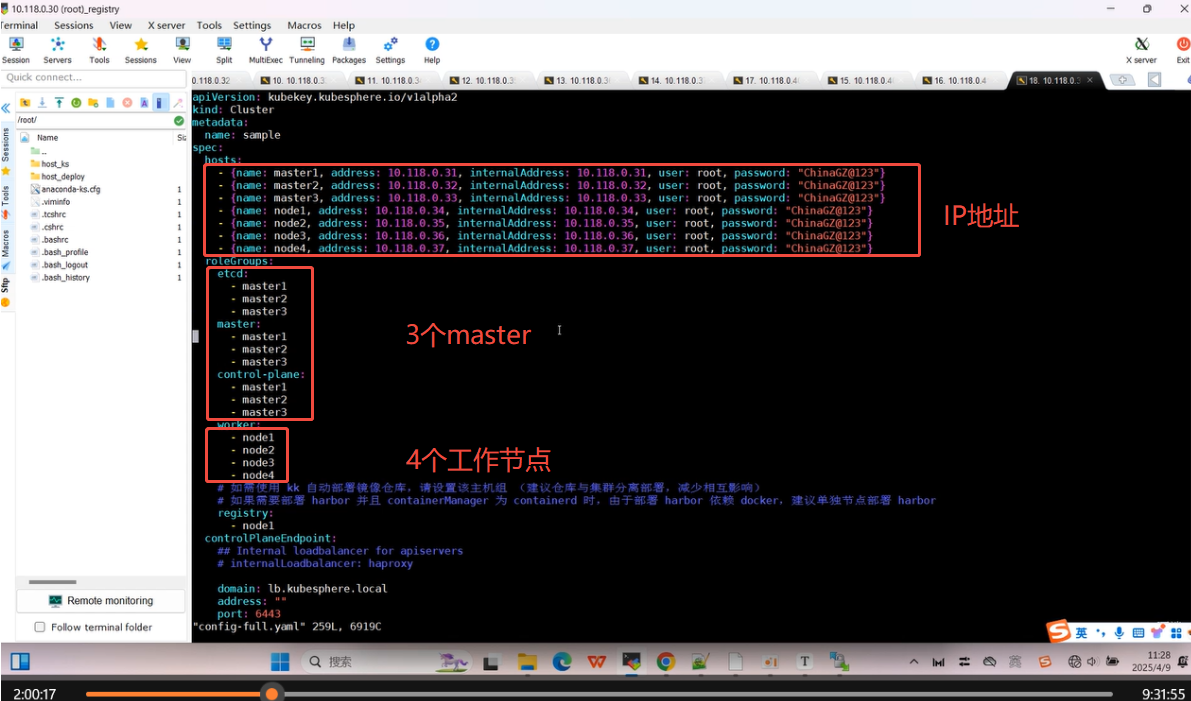Click the new folder icon in SFTP toolbar
The image size is (1191, 701).
coord(93,103)
